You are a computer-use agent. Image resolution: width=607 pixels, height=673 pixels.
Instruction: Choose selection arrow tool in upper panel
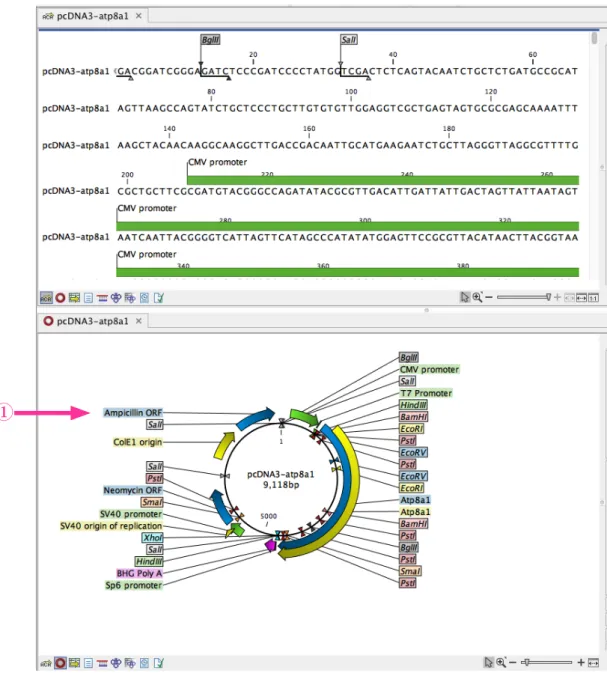click(x=465, y=297)
